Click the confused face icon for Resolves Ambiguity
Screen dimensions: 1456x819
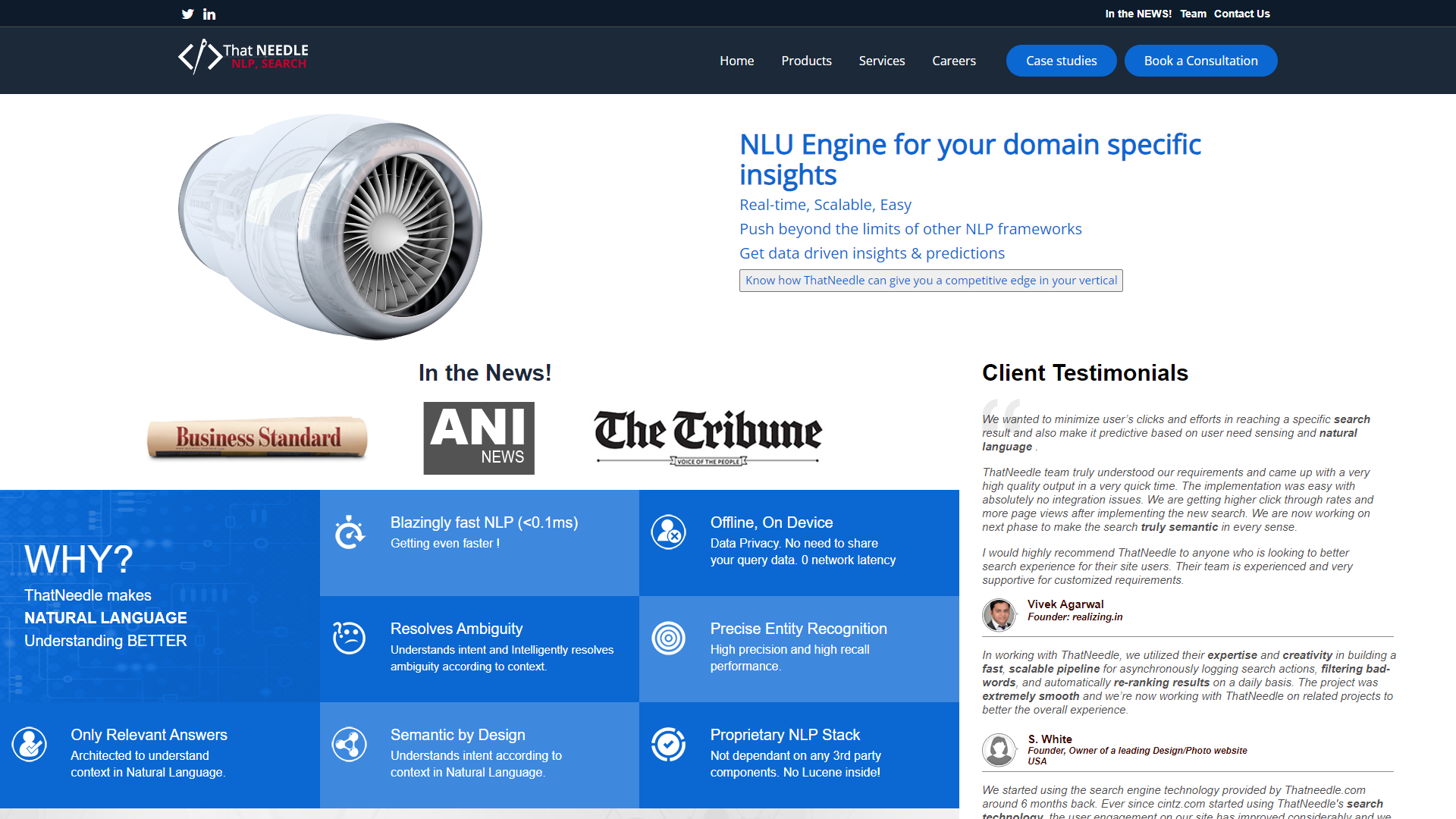click(x=349, y=638)
